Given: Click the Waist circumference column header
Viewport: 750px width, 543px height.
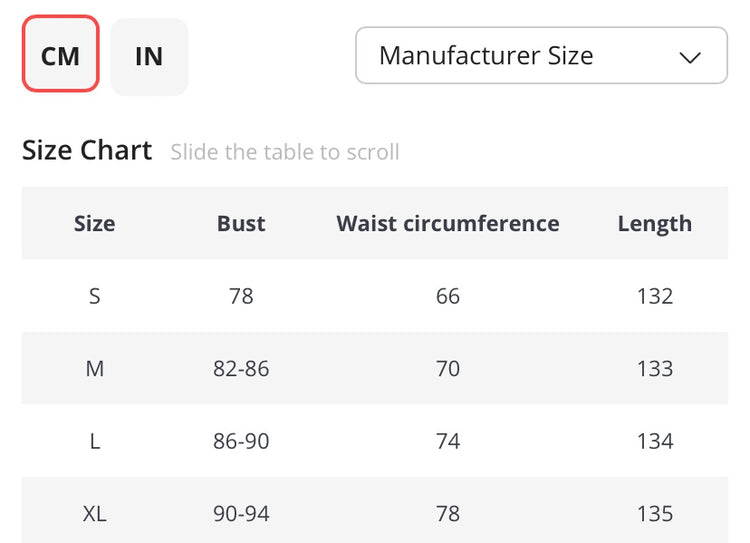Looking at the screenshot, I should (x=447, y=223).
